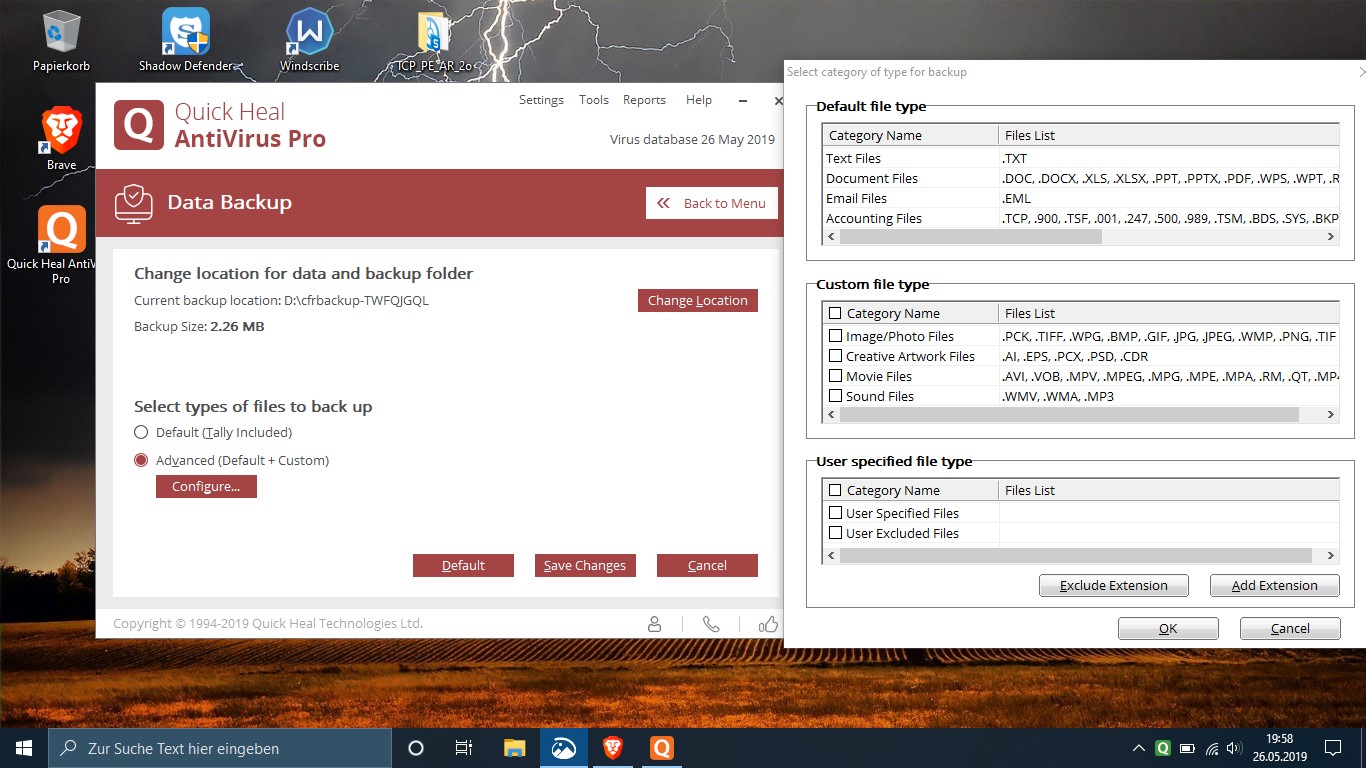The width and height of the screenshot is (1366, 768).
Task: Open File Explorer from the taskbar
Action: (x=514, y=748)
